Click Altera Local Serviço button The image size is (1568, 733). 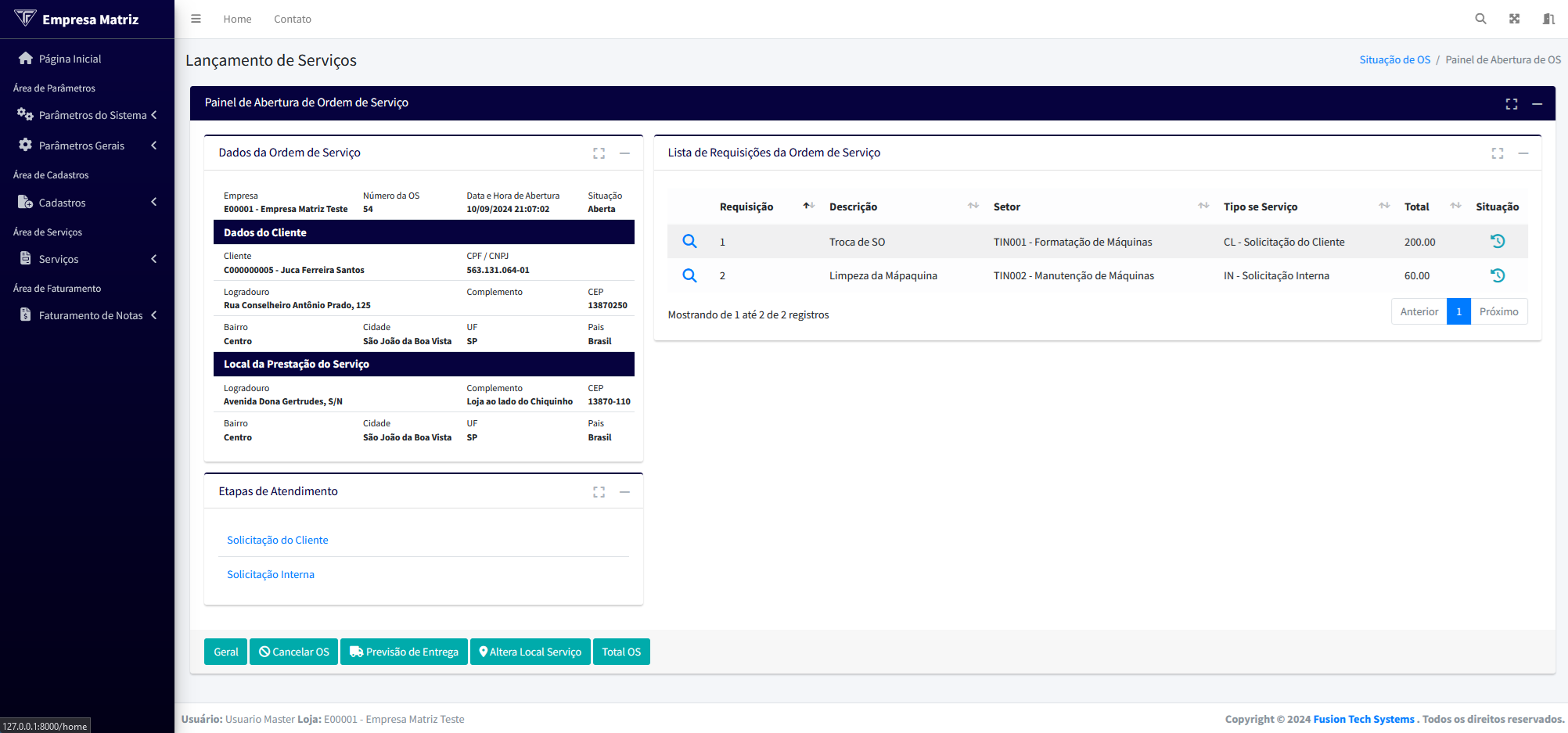click(530, 652)
